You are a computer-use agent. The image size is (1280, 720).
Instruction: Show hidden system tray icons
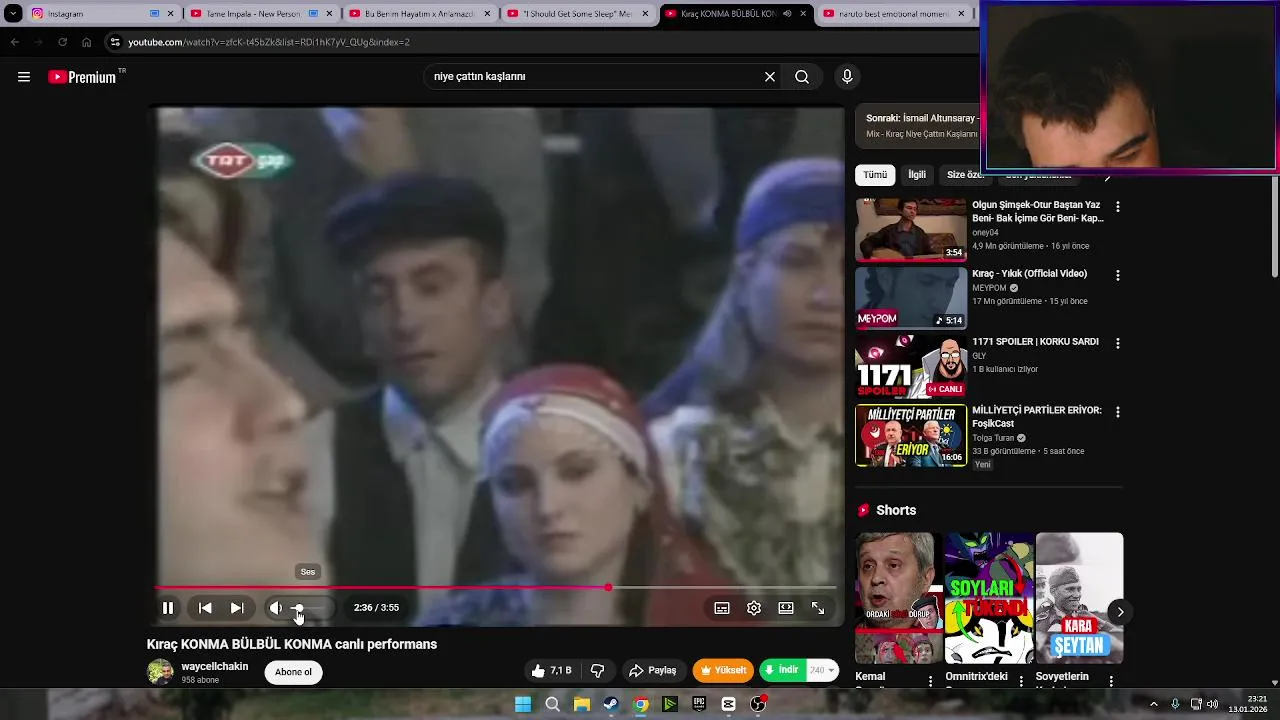[1153, 704]
